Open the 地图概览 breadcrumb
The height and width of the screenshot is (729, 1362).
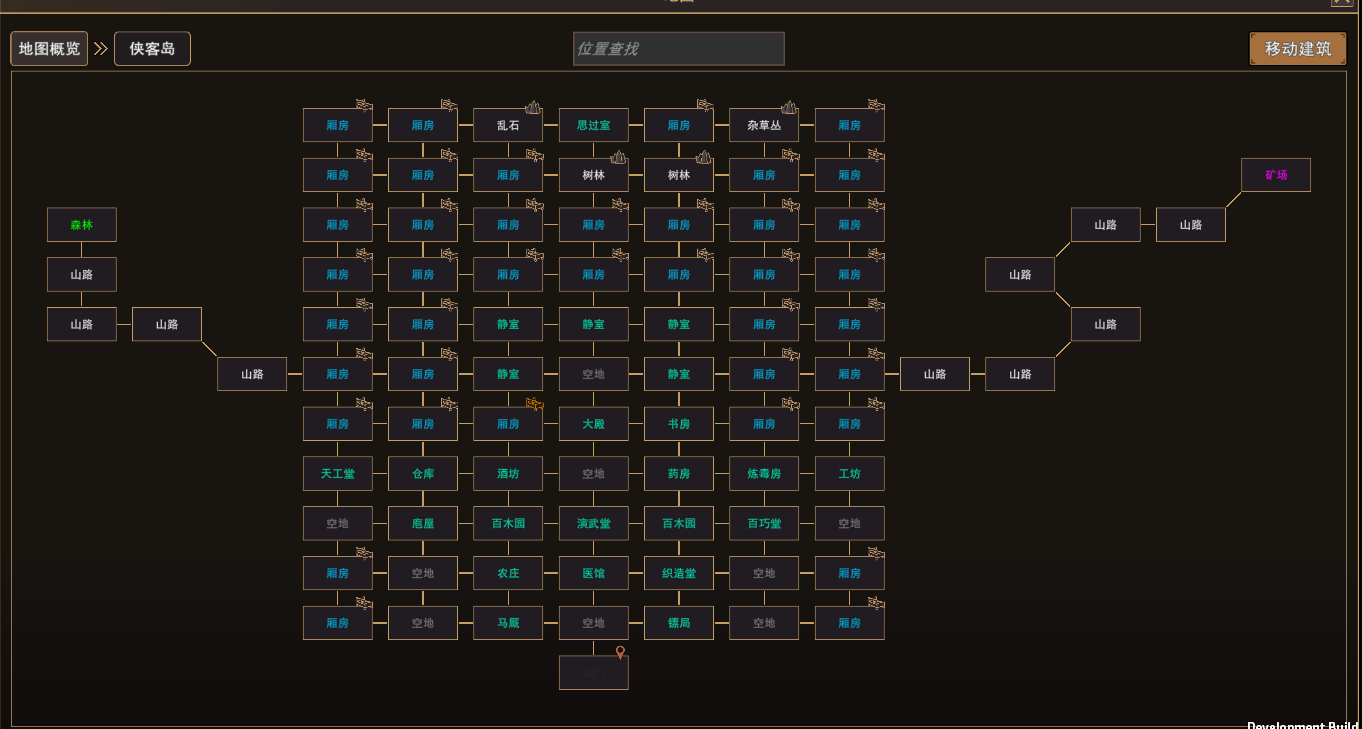coord(49,48)
